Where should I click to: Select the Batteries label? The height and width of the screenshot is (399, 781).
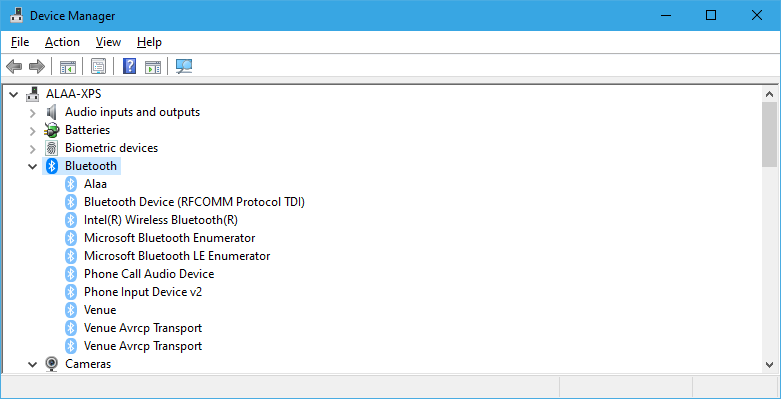click(88, 130)
